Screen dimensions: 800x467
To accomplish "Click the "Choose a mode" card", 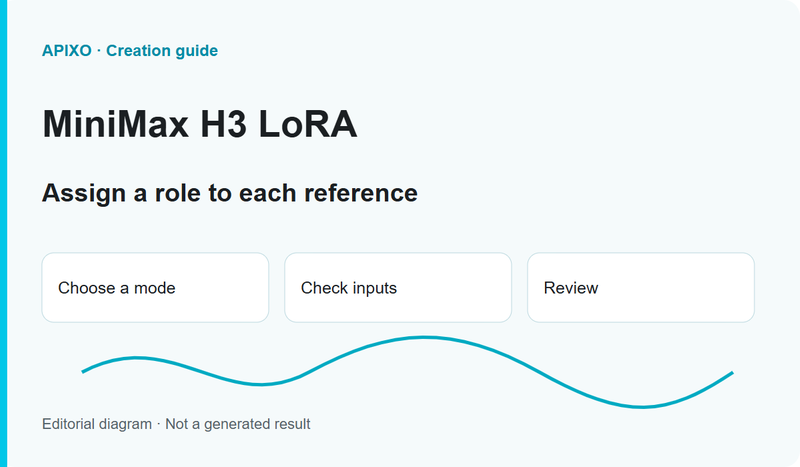I will (155, 287).
